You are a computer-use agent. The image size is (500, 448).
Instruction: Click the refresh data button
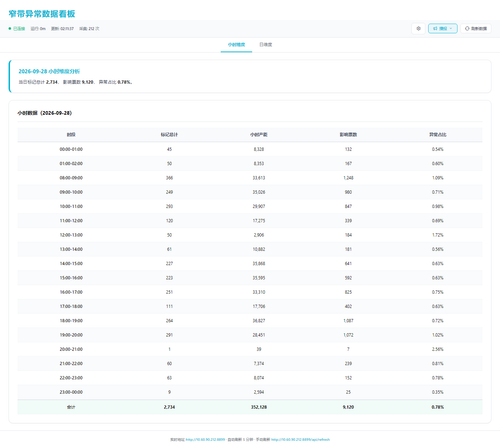click(476, 29)
